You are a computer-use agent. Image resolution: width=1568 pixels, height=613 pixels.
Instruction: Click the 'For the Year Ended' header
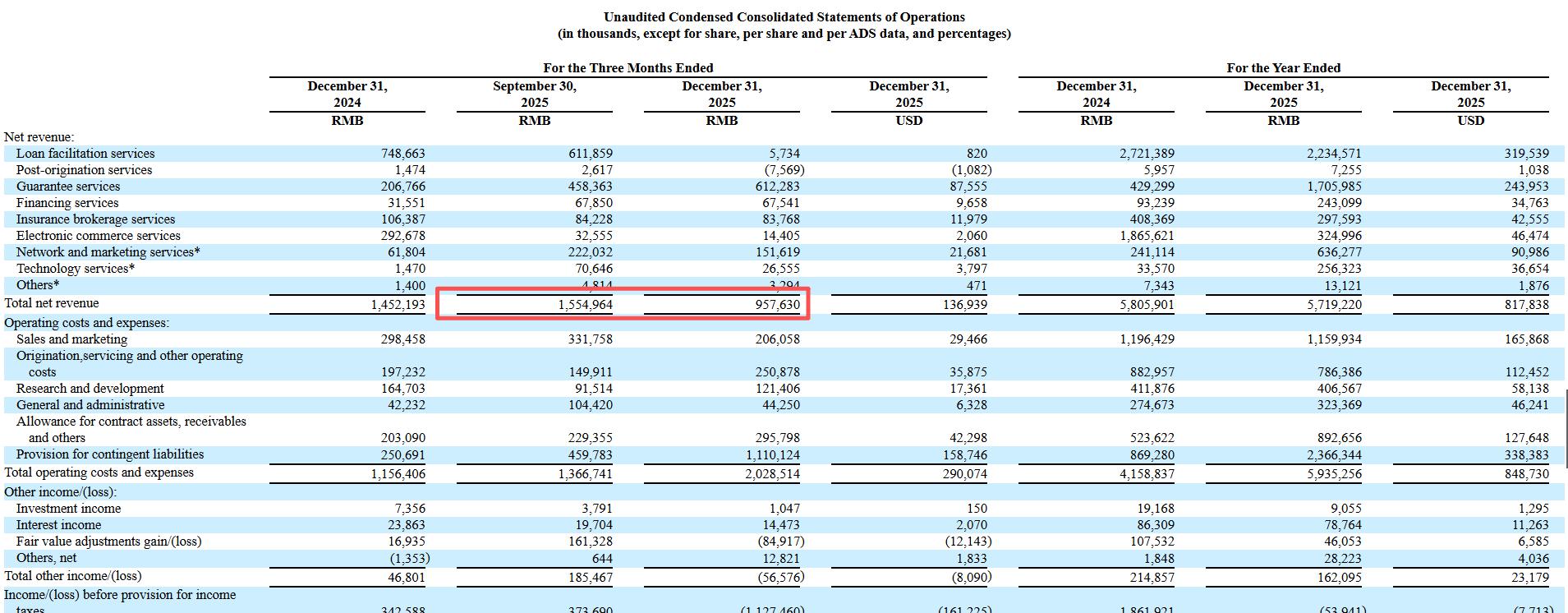[x=1283, y=68]
